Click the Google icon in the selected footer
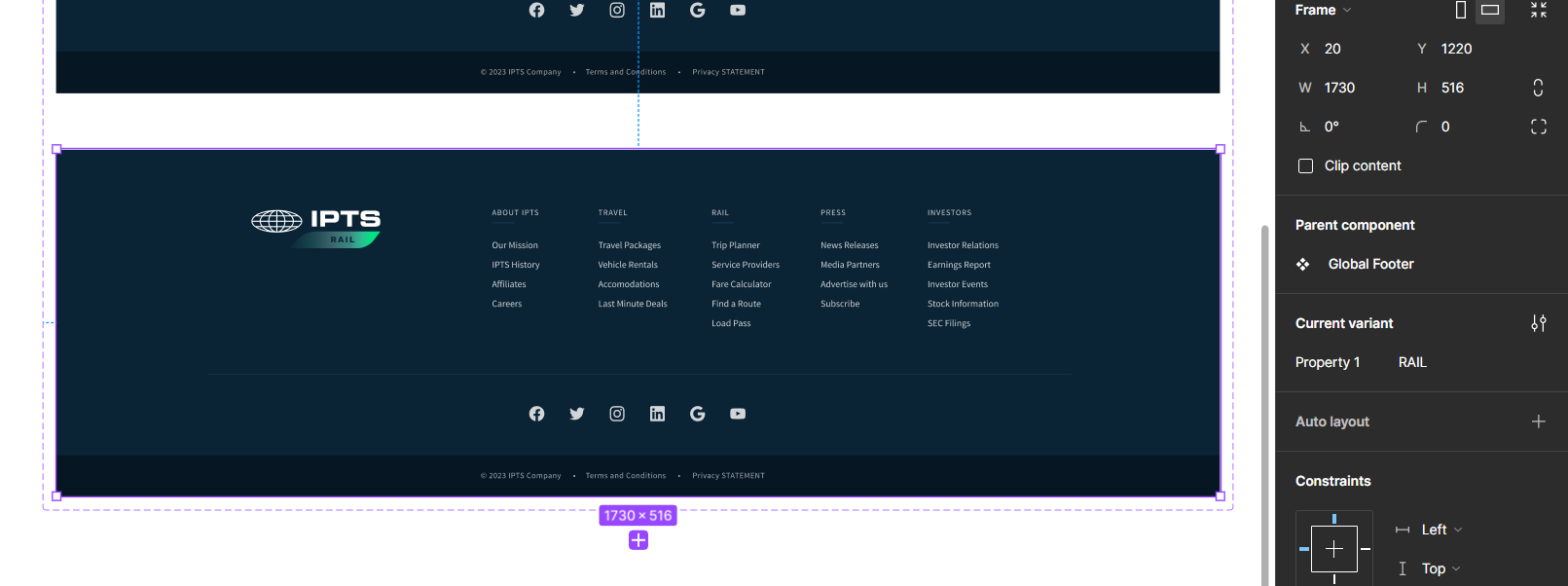This screenshot has height=586, width=1568. [698, 414]
